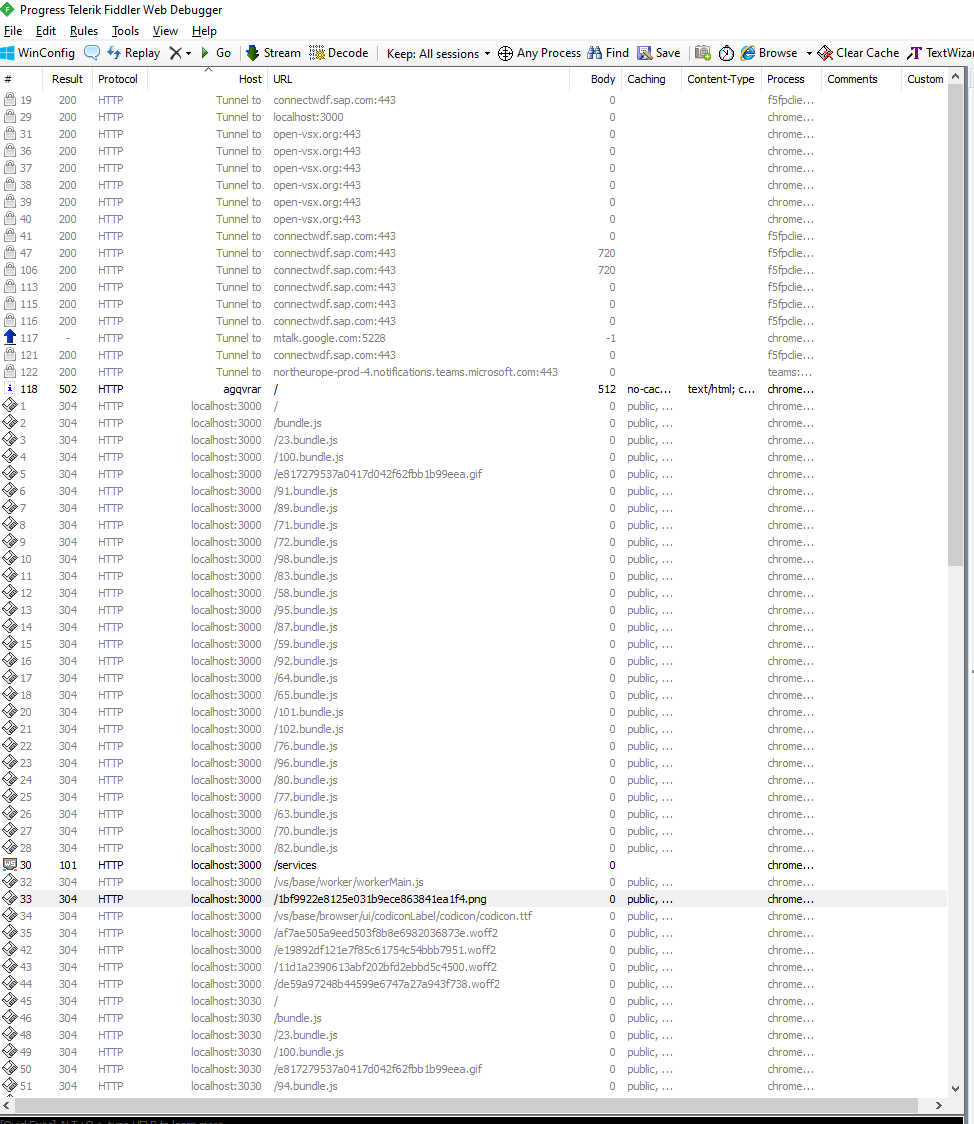Expand the Browse browser selection dropdown
Viewport: 974px width, 1124px height.
pos(807,52)
